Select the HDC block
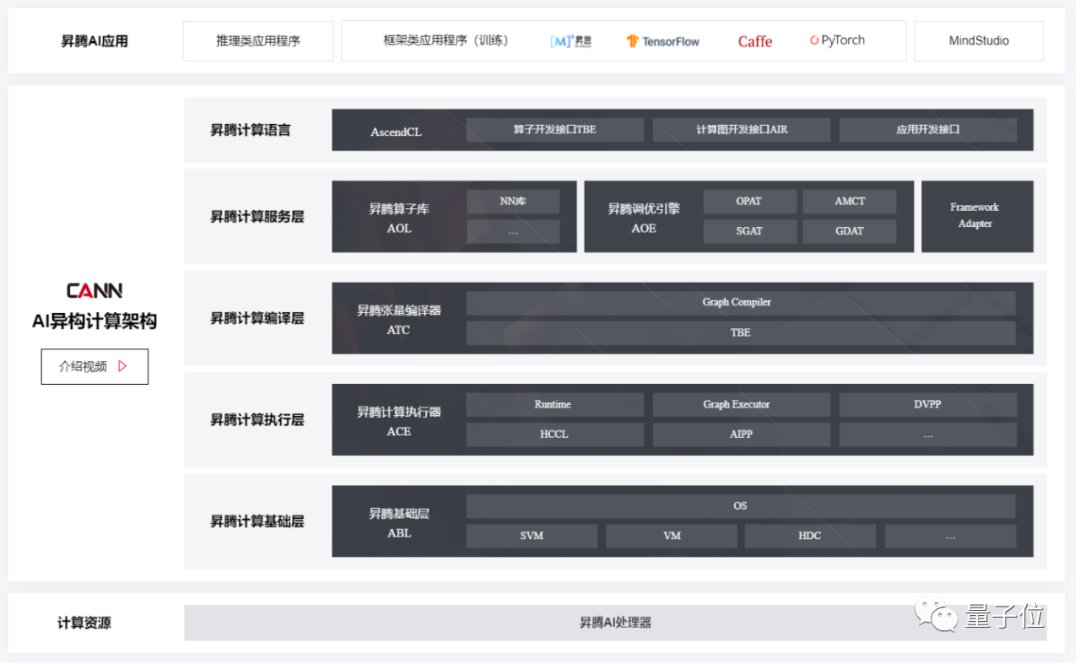 tap(810, 536)
